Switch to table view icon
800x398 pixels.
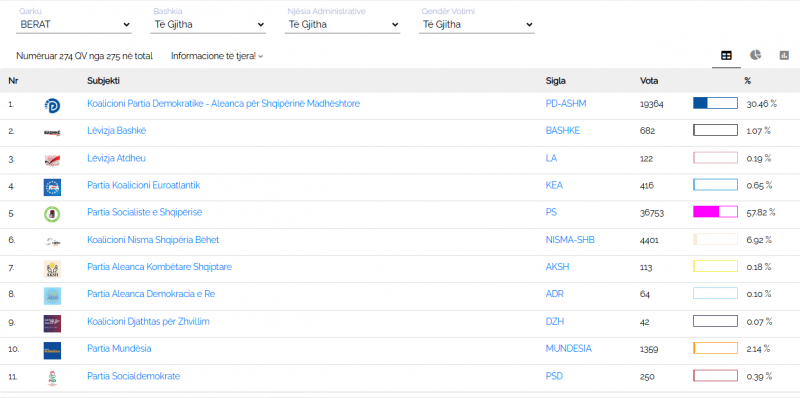point(726,56)
